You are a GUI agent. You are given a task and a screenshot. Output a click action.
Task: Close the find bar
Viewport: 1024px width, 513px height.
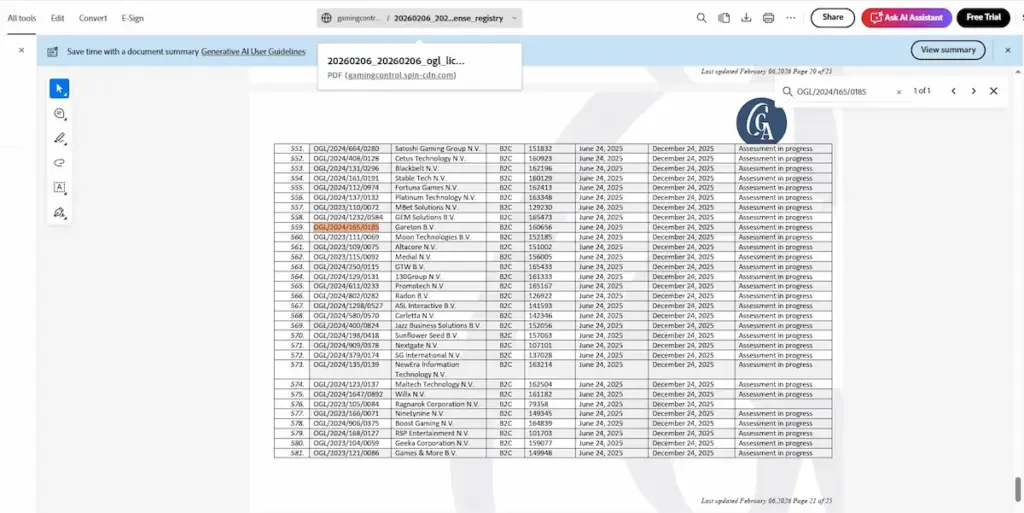(993, 91)
